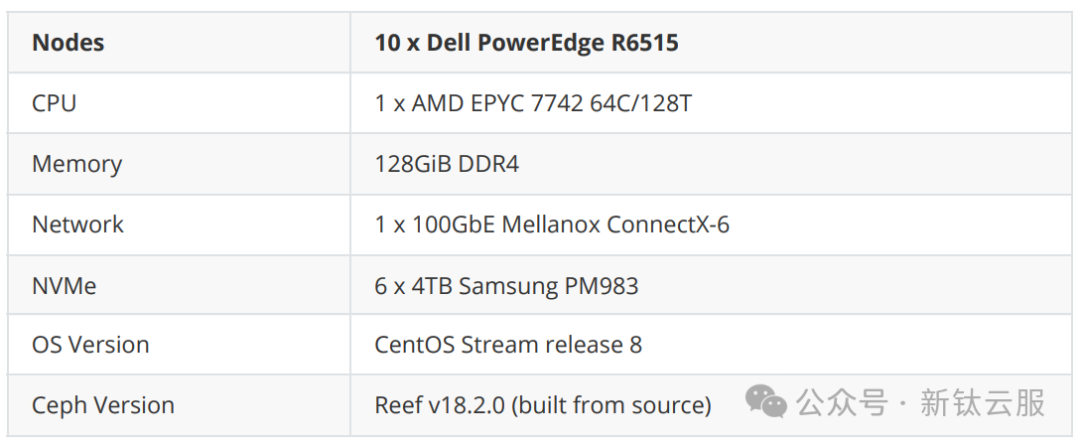The height and width of the screenshot is (446, 1080).
Task: Click the WeChat logo icon in watermark
Action: (766, 402)
